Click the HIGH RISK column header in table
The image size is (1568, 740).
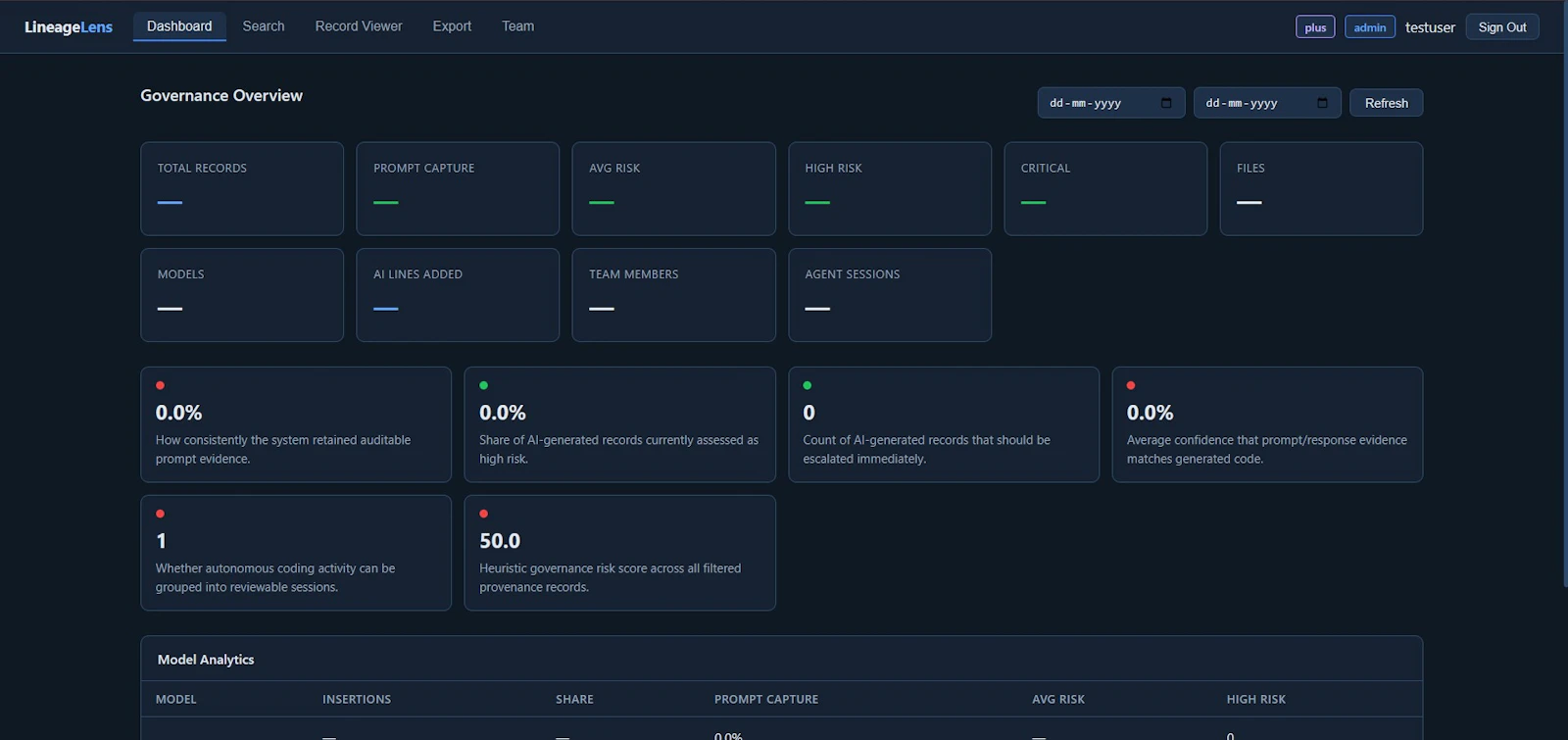[x=1256, y=699]
